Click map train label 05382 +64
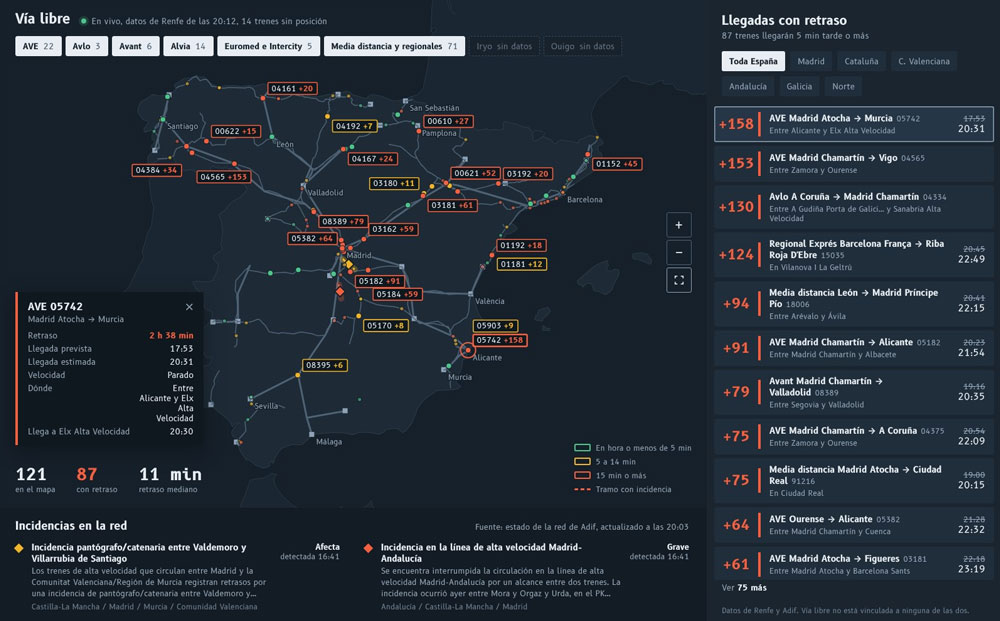The width and height of the screenshot is (1000, 621). (312, 238)
